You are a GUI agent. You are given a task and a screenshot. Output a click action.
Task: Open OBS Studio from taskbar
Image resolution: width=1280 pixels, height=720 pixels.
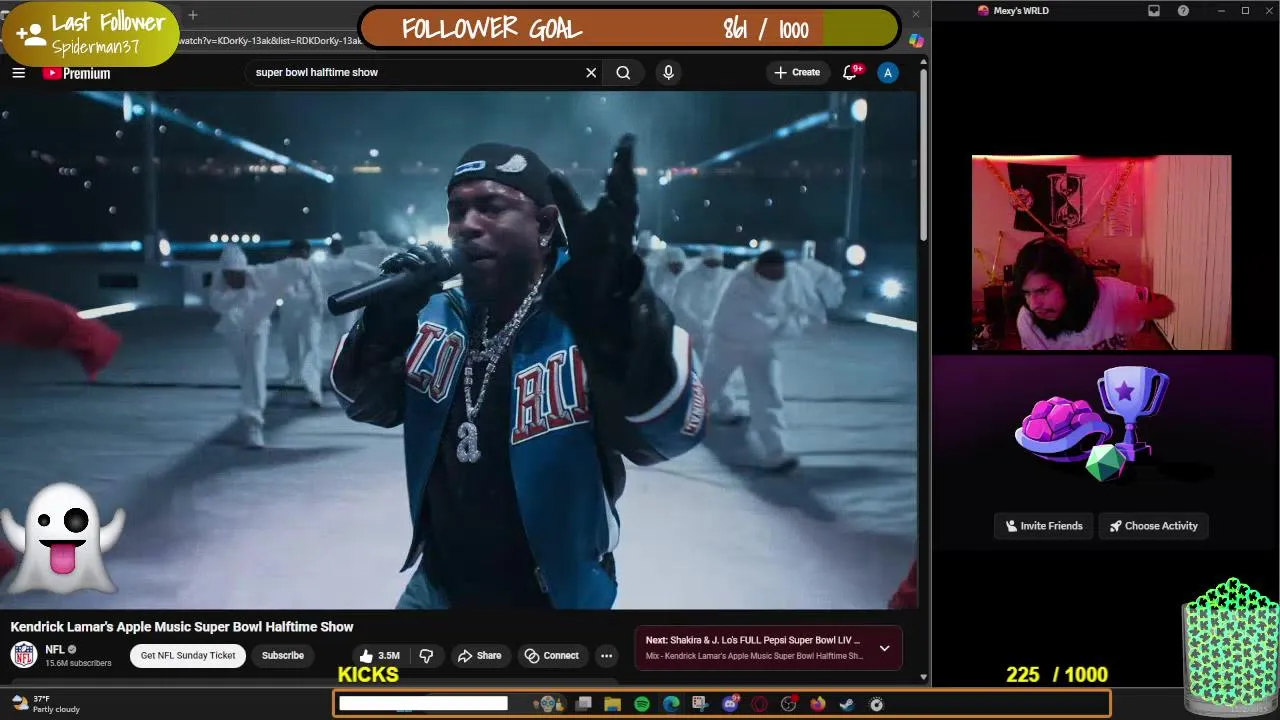coord(788,704)
